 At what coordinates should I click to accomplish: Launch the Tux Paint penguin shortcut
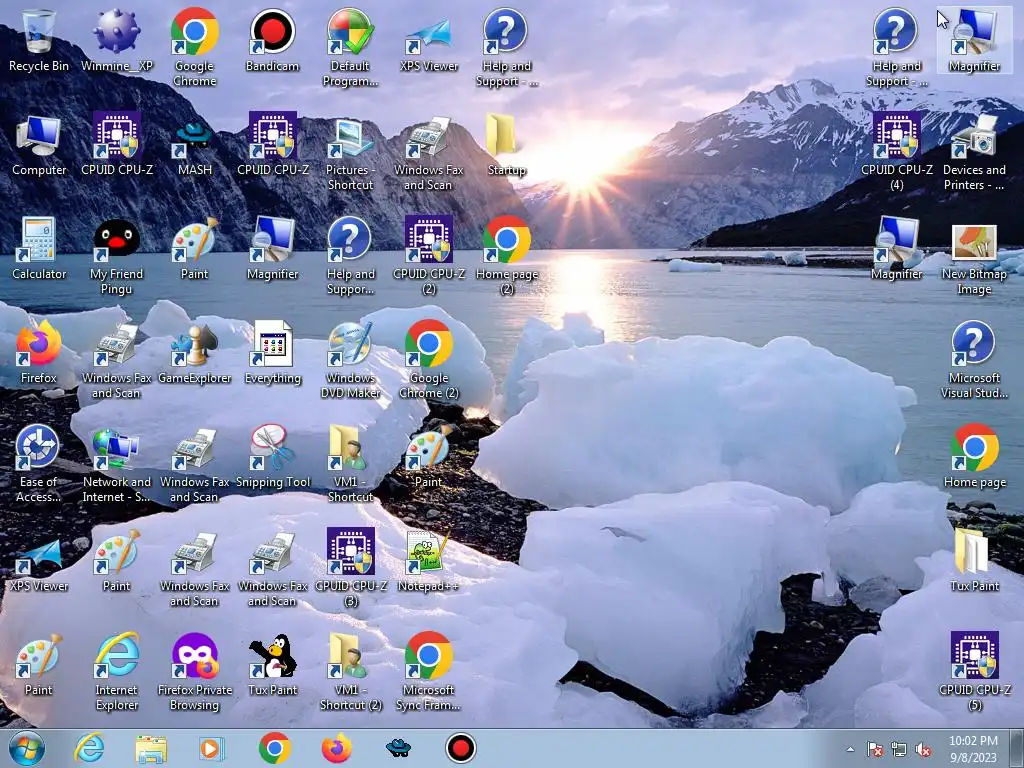[272, 664]
